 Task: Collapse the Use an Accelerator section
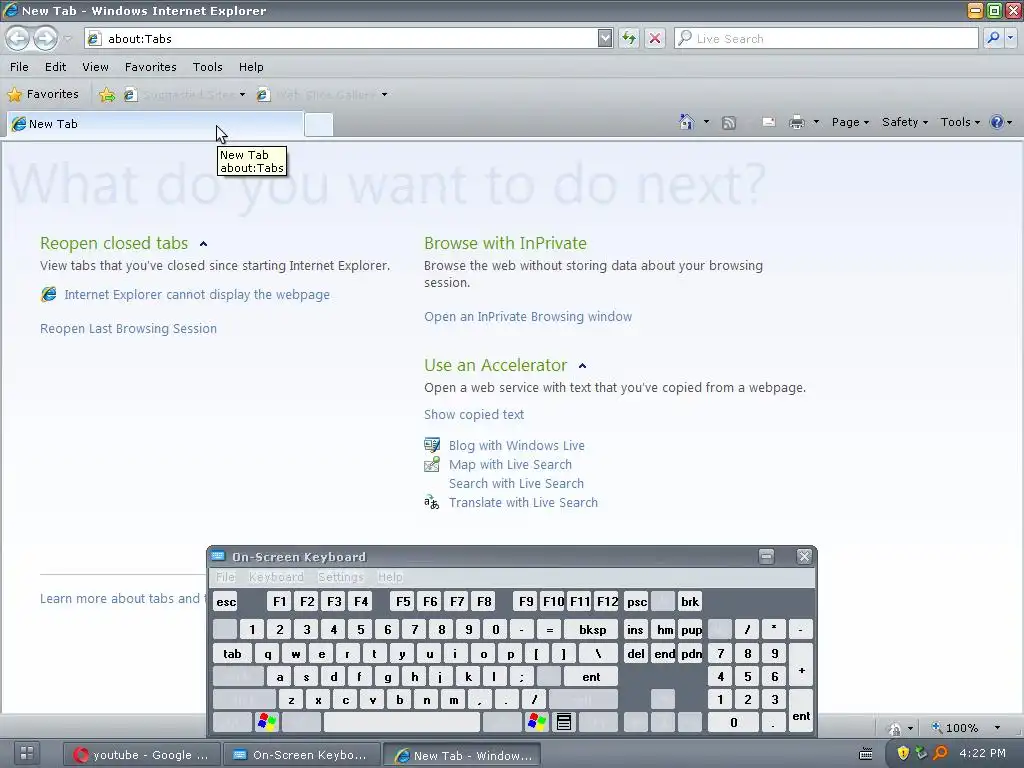click(582, 366)
